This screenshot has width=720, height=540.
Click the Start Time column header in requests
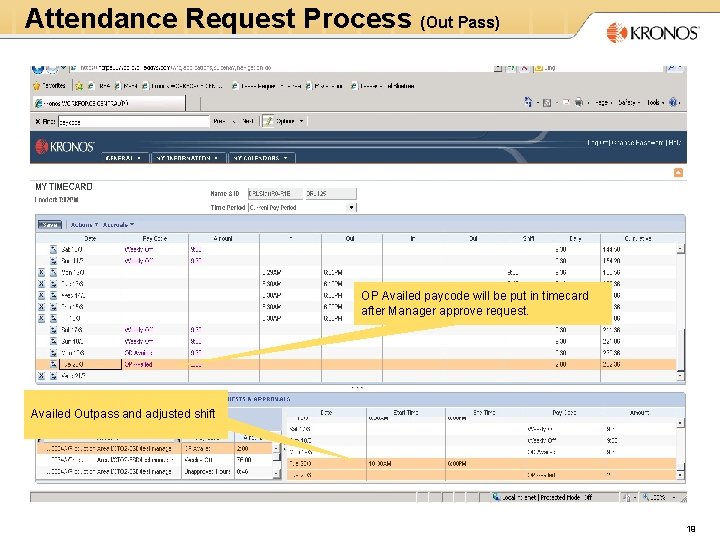[406, 413]
